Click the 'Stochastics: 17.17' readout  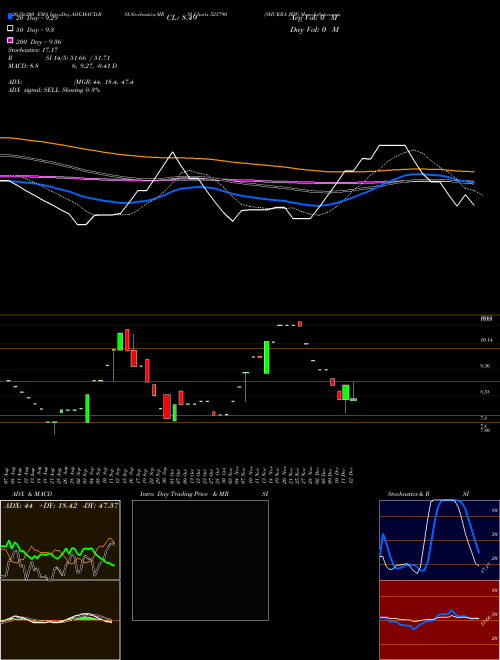click(32, 50)
